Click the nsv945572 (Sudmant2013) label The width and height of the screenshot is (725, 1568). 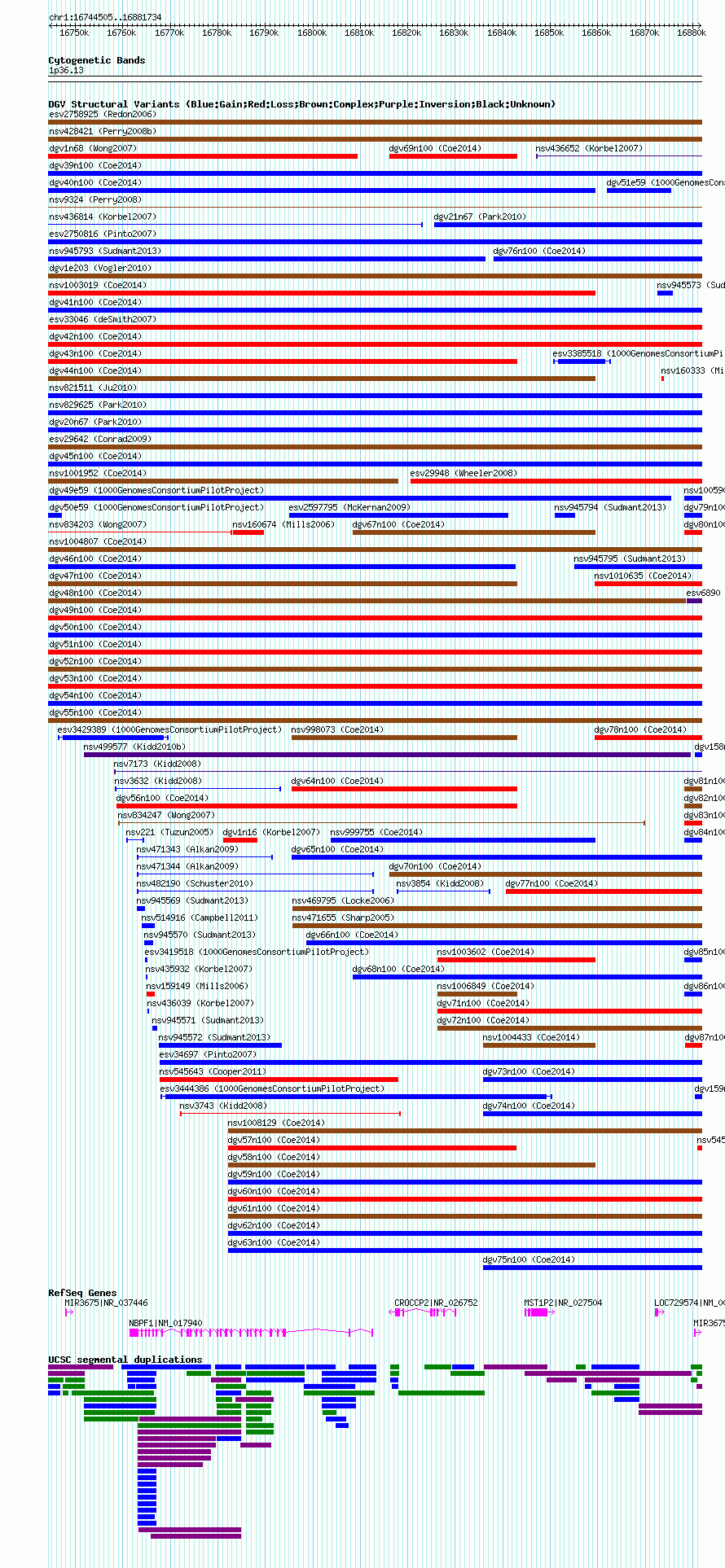click(214, 1037)
